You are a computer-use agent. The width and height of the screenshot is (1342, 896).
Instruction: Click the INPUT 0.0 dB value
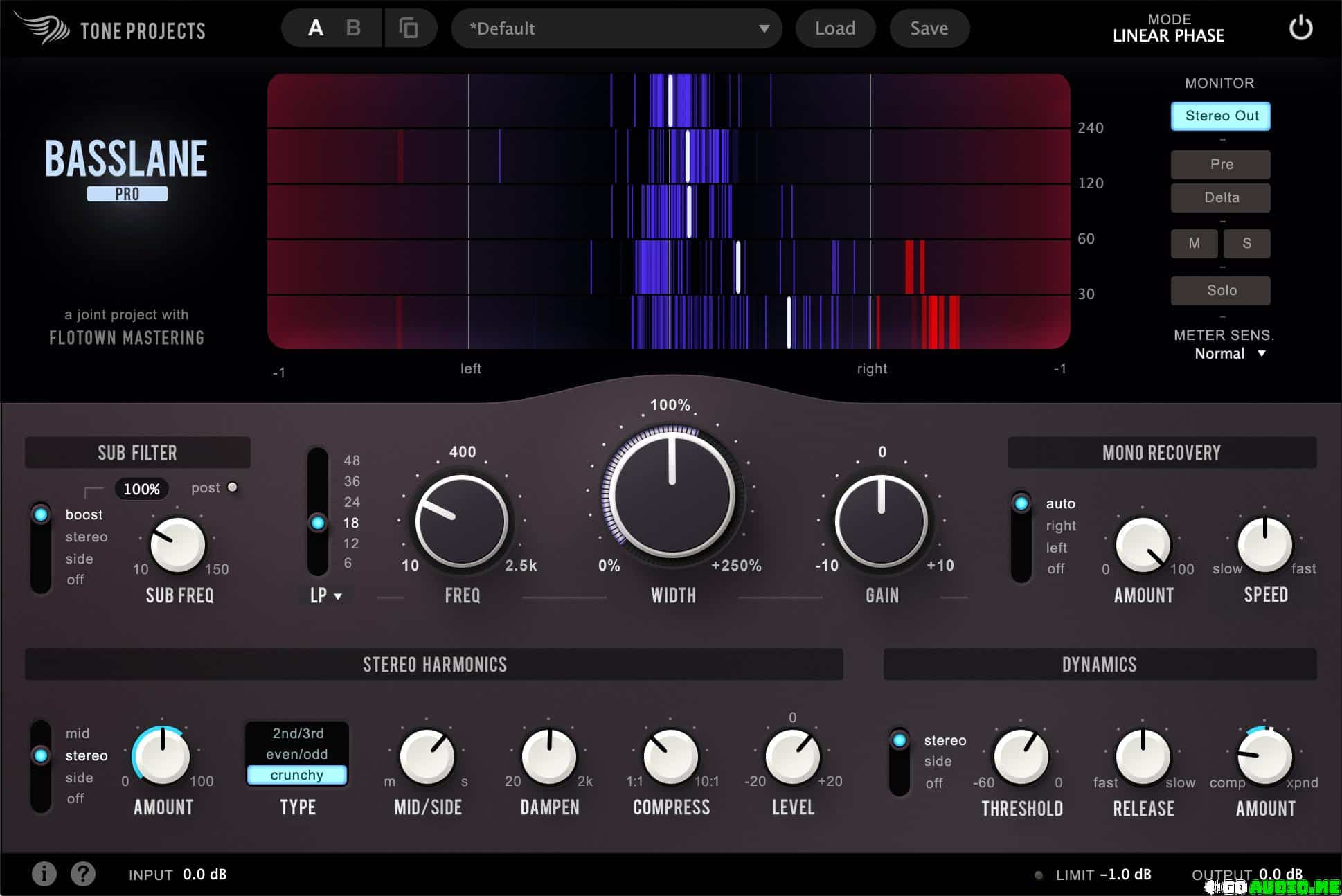coord(205,875)
